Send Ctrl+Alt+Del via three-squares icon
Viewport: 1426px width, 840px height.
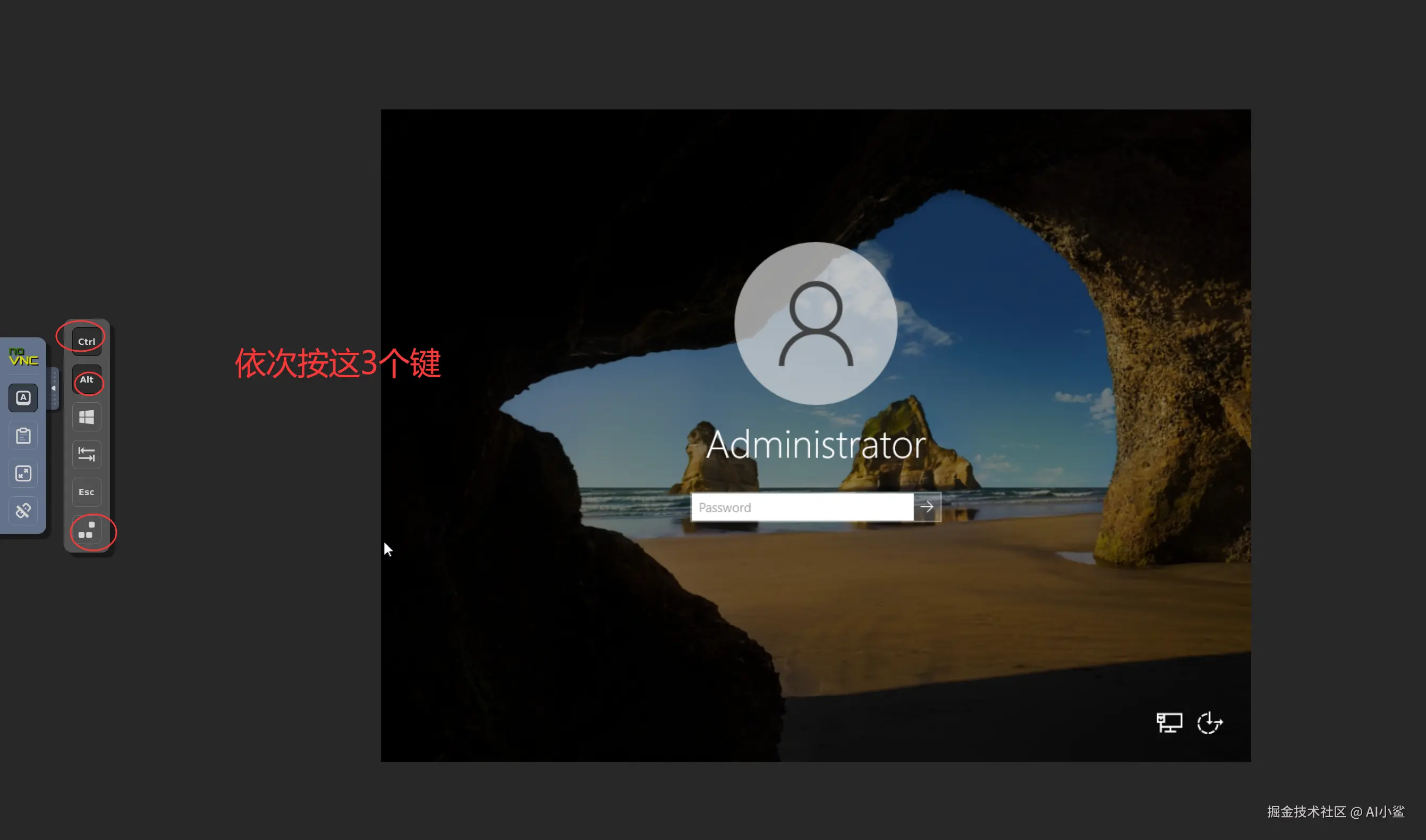pos(87,530)
